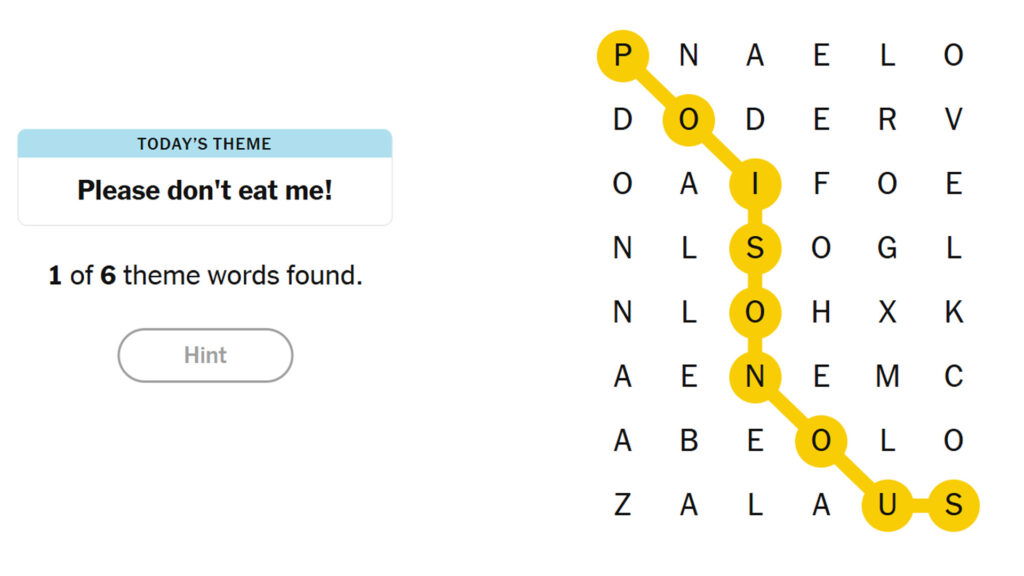Screen dimensions: 1024x576
Task: Click the Today's Theme header
Action: 205,144
